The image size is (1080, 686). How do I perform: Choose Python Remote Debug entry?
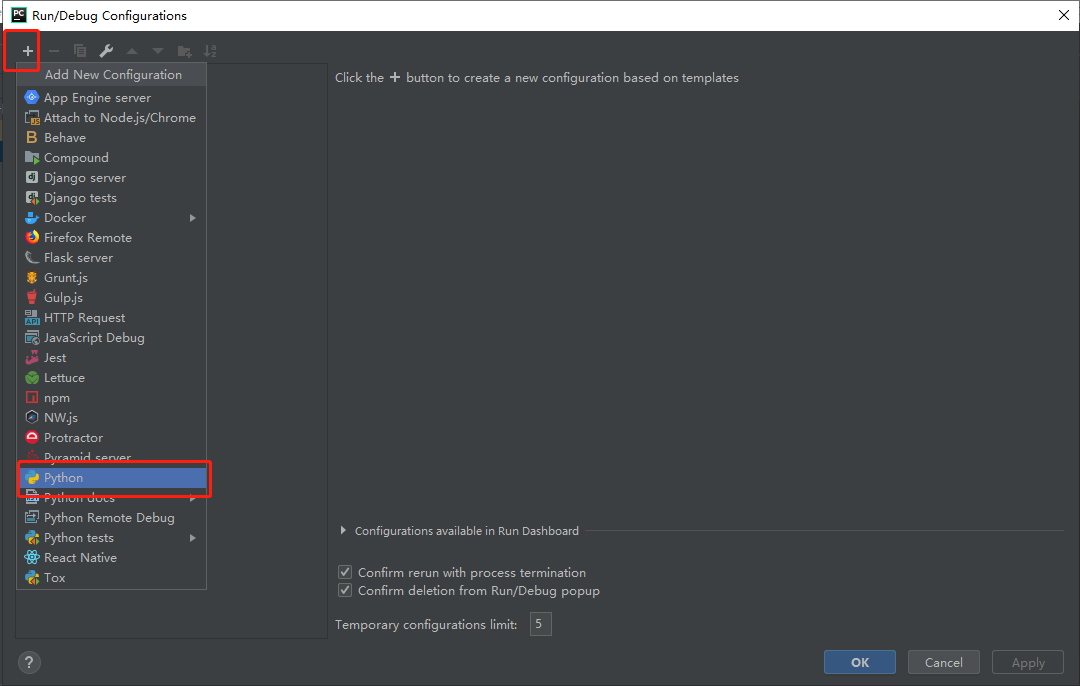(x=112, y=517)
